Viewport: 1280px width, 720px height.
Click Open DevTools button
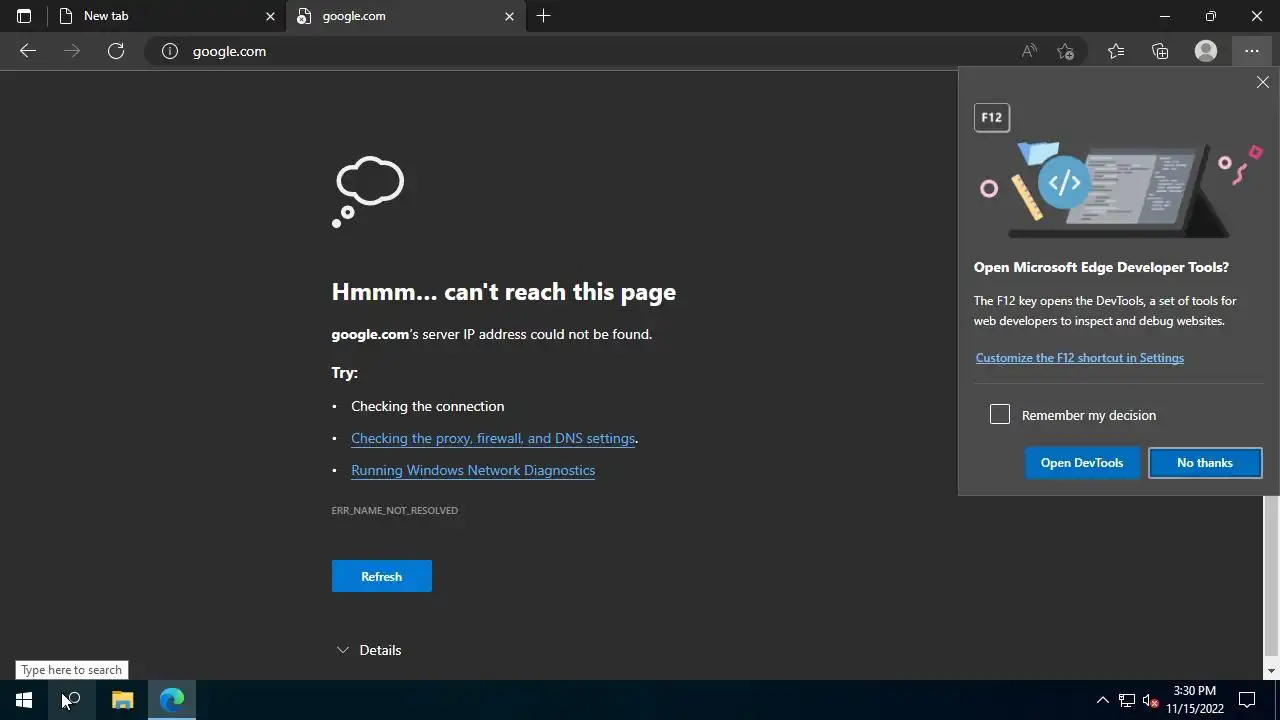pyautogui.click(x=1082, y=463)
